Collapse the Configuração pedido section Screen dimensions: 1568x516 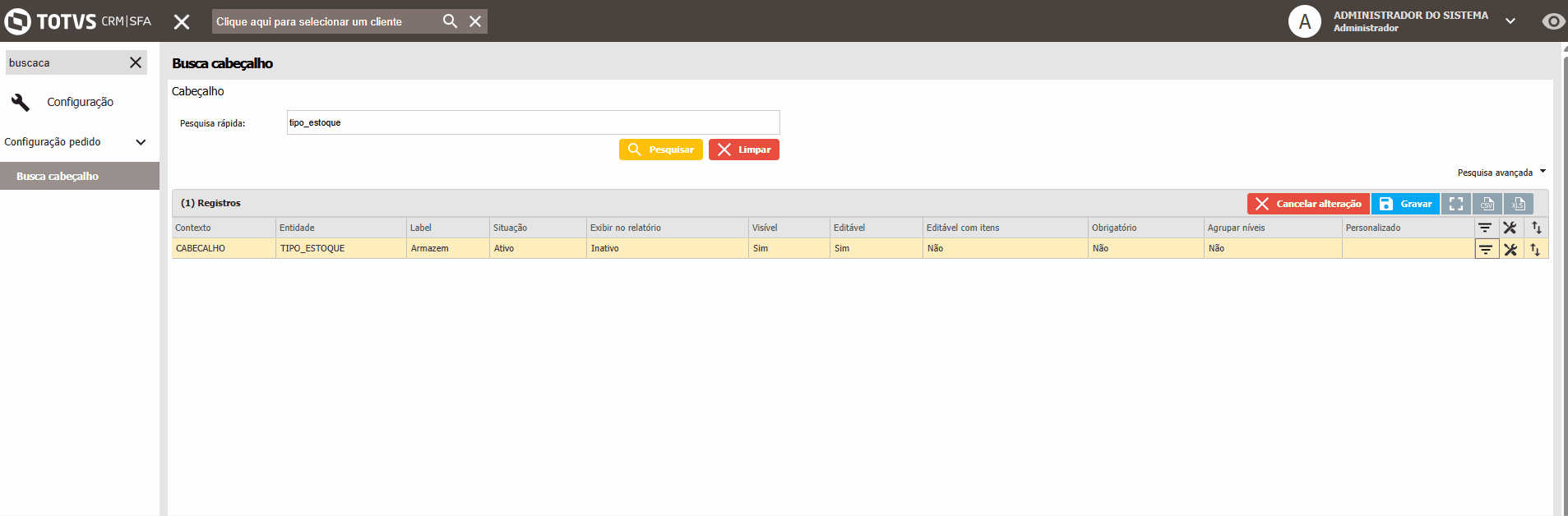pos(141,142)
